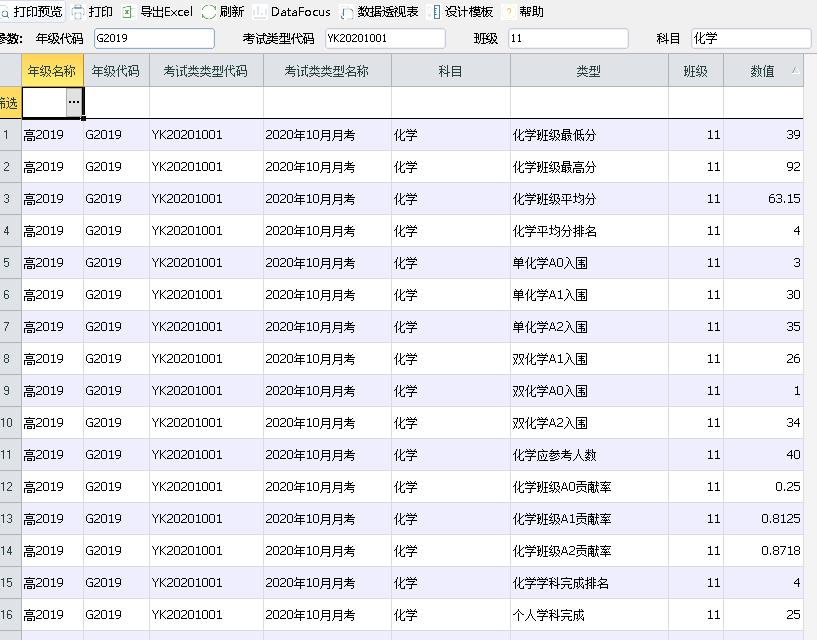Screen dimensions: 817x640
Task: Open 设计模板 toolbar label
Action: 468,11
